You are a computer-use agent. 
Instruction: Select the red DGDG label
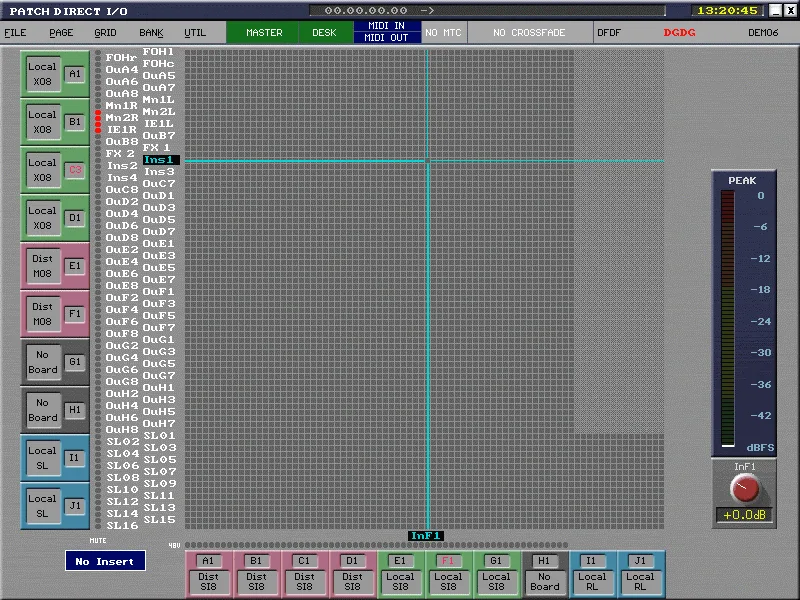[x=679, y=33]
